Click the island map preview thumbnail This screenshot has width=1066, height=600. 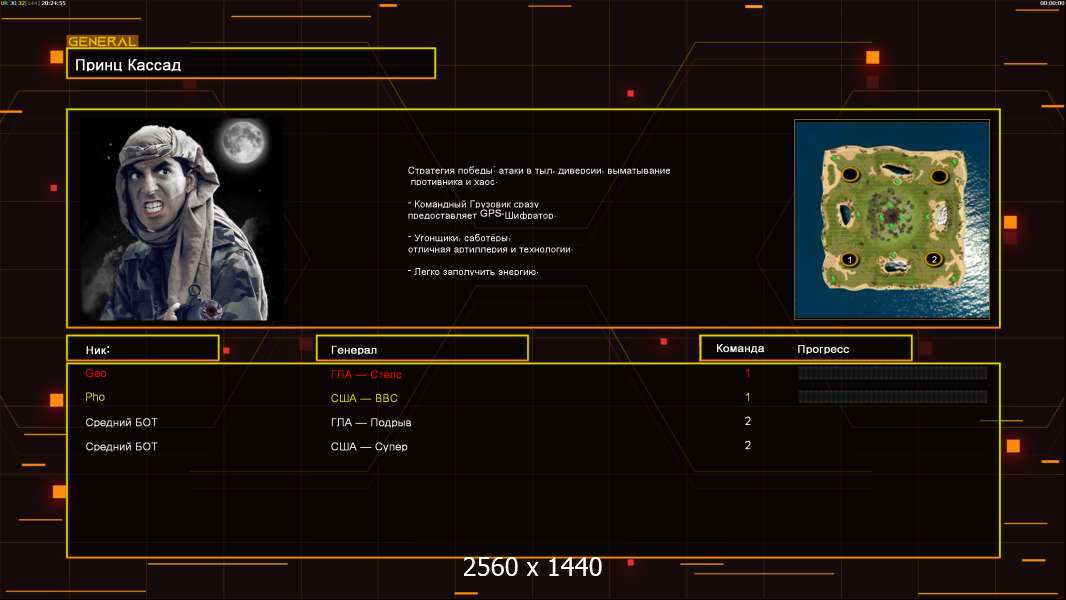(892, 219)
